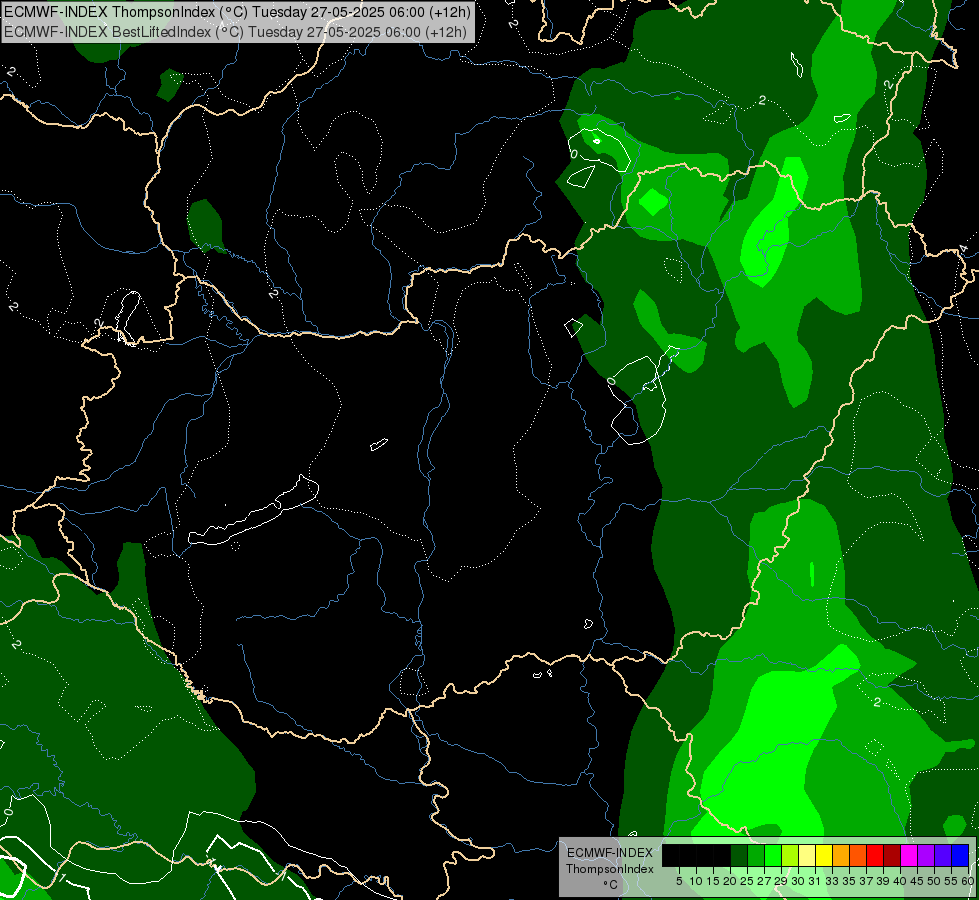Click the legend scale value "33"
This screenshot has width=979, height=900.
click(832, 881)
